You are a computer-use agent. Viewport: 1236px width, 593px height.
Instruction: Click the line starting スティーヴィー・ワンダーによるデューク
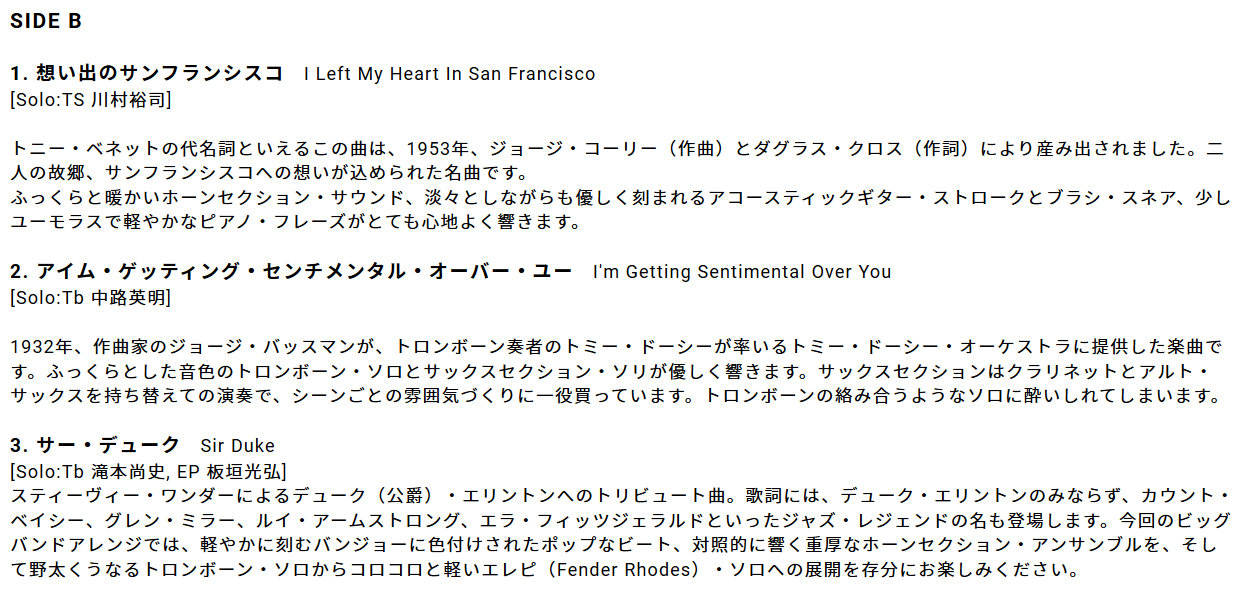coord(620,496)
